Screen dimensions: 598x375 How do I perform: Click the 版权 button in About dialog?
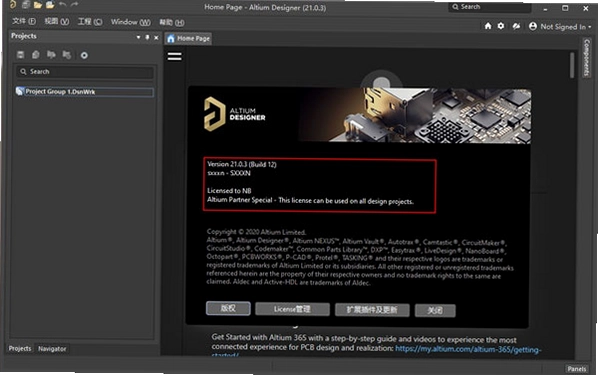pyautogui.click(x=228, y=308)
